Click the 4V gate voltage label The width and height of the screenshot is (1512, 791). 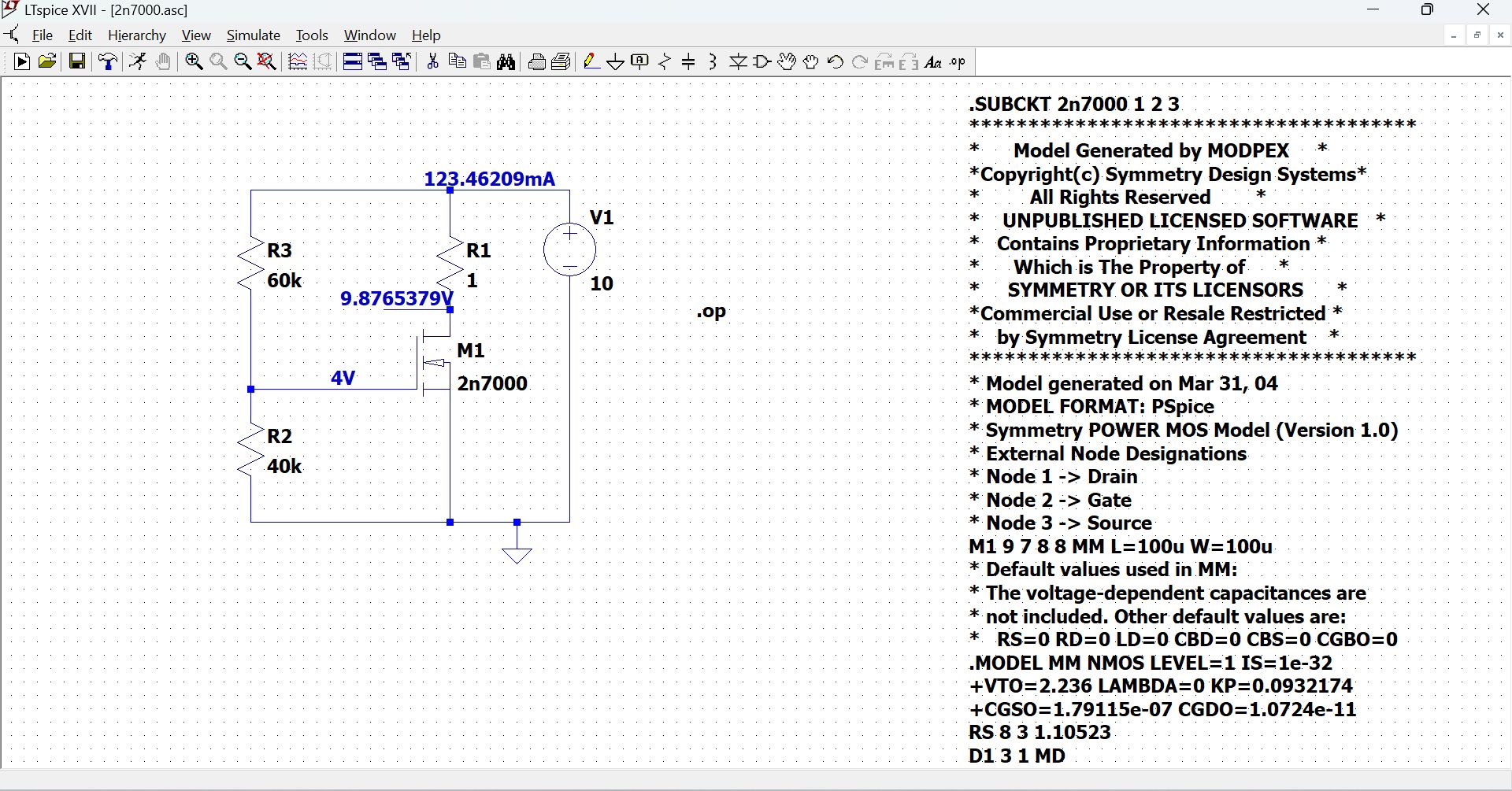tap(343, 378)
